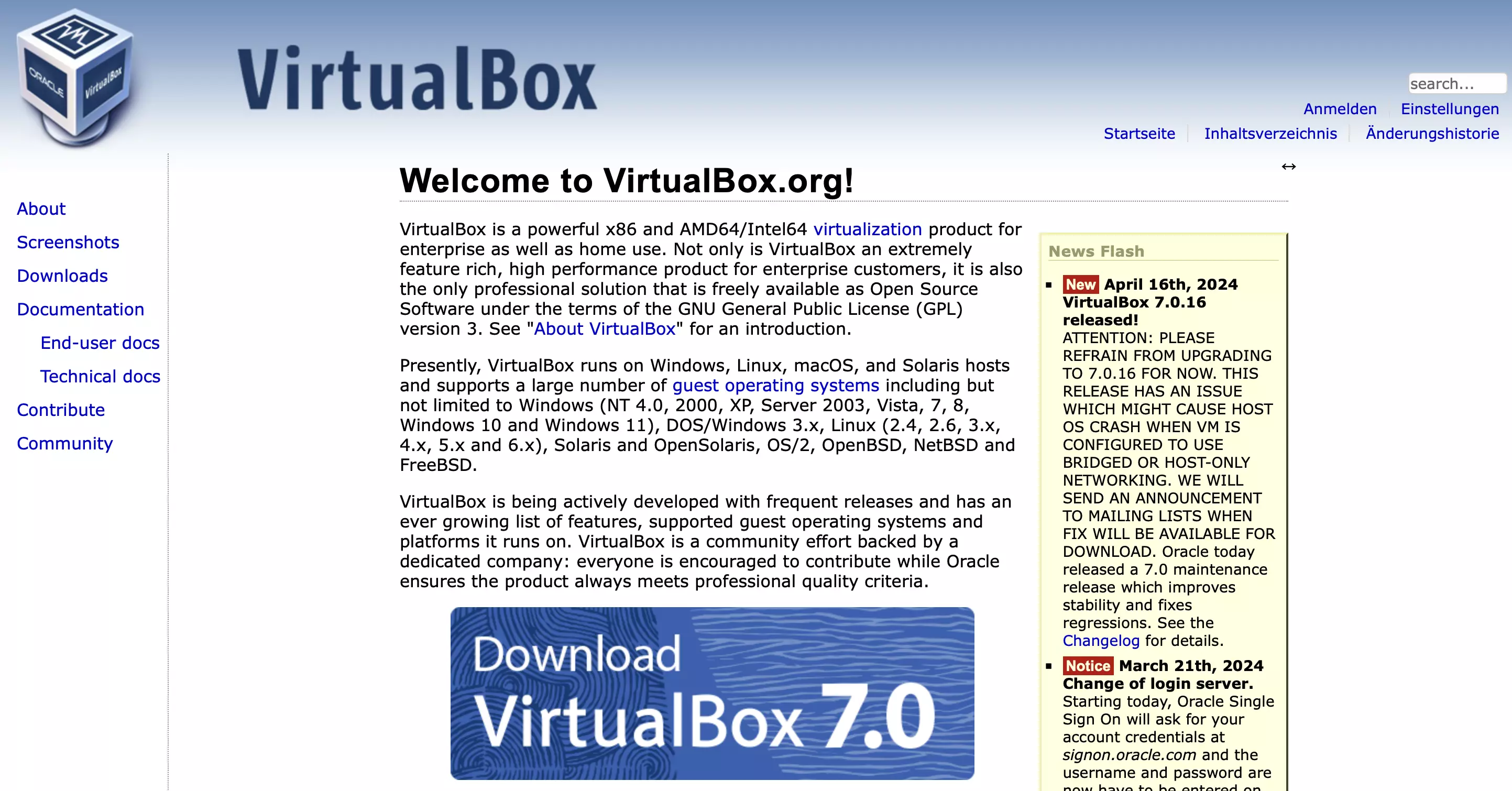Navigate to Startseite homepage
This screenshot has width=1512, height=791.
tap(1138, 132)
